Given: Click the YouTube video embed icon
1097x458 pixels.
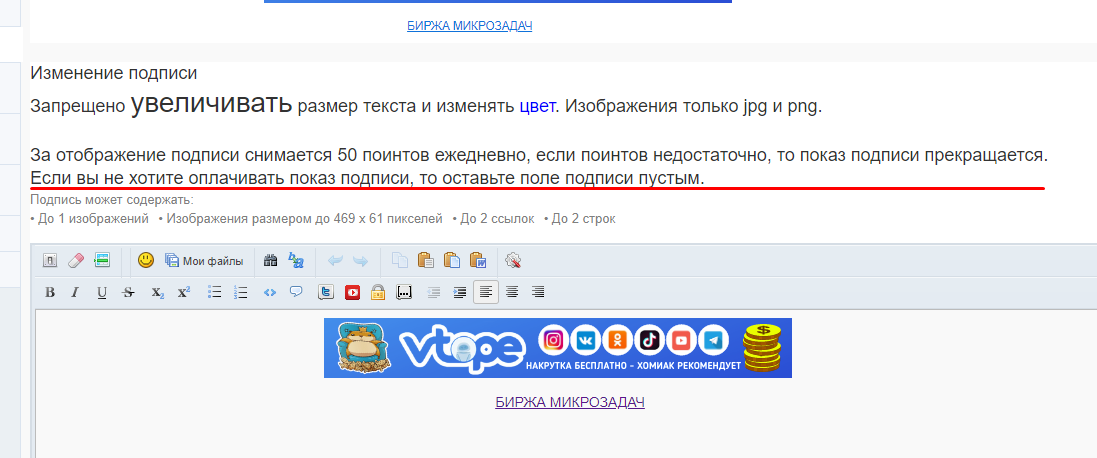Looking at the screenshot, I should (352, 292).
